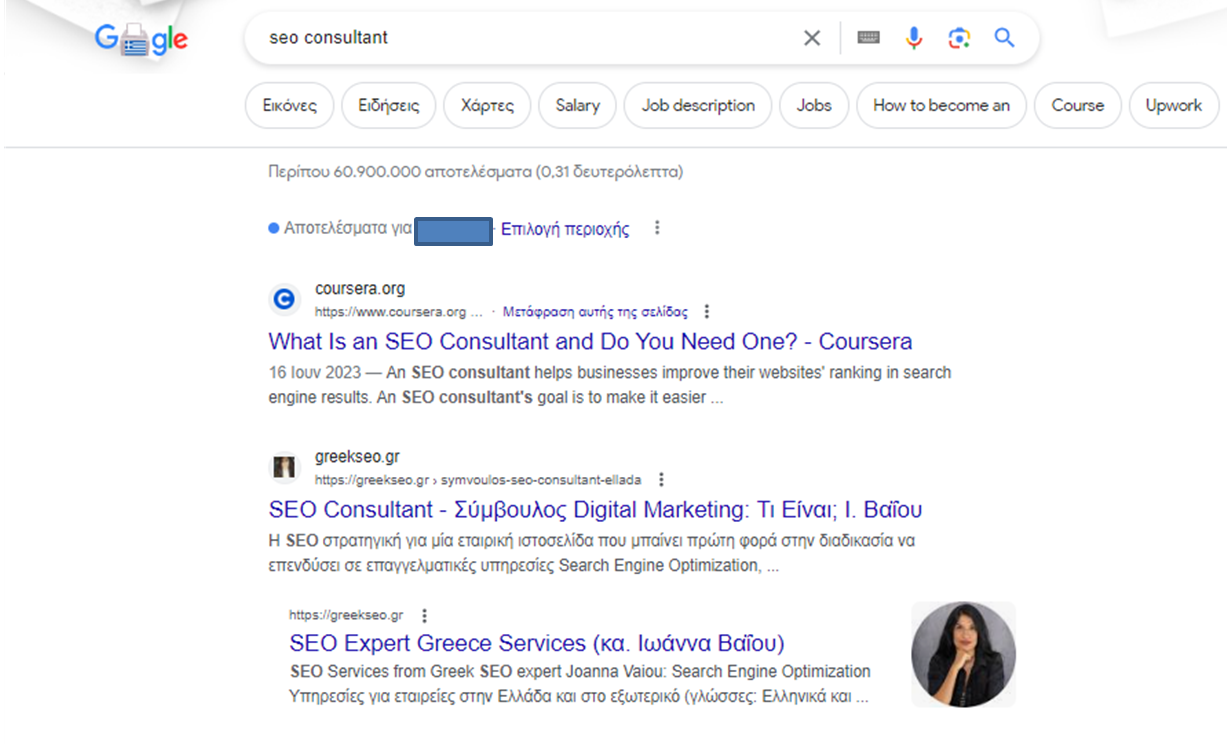Open three-dot menu for Coursera result
The height and width of the screenshot is (744, 1227).
[x=707, y=311]
